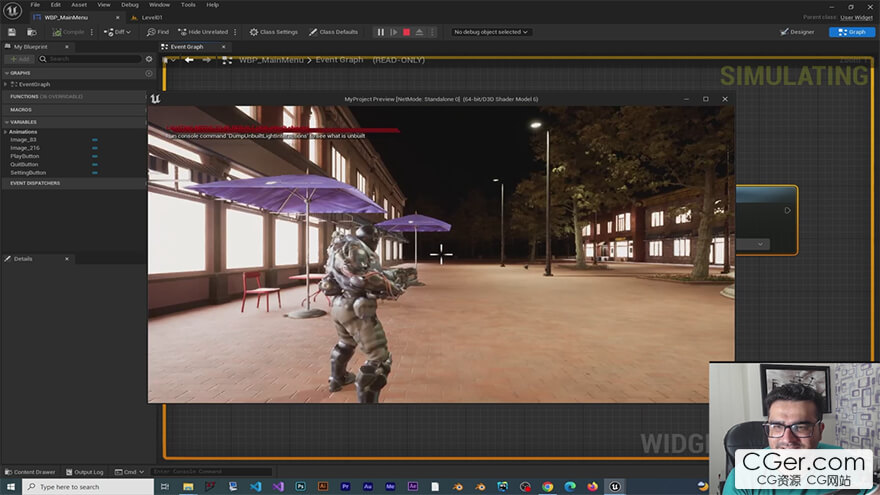Click the Image_83 variable type pill
This screenshot has width=880, height=495.
pos(95,140)
